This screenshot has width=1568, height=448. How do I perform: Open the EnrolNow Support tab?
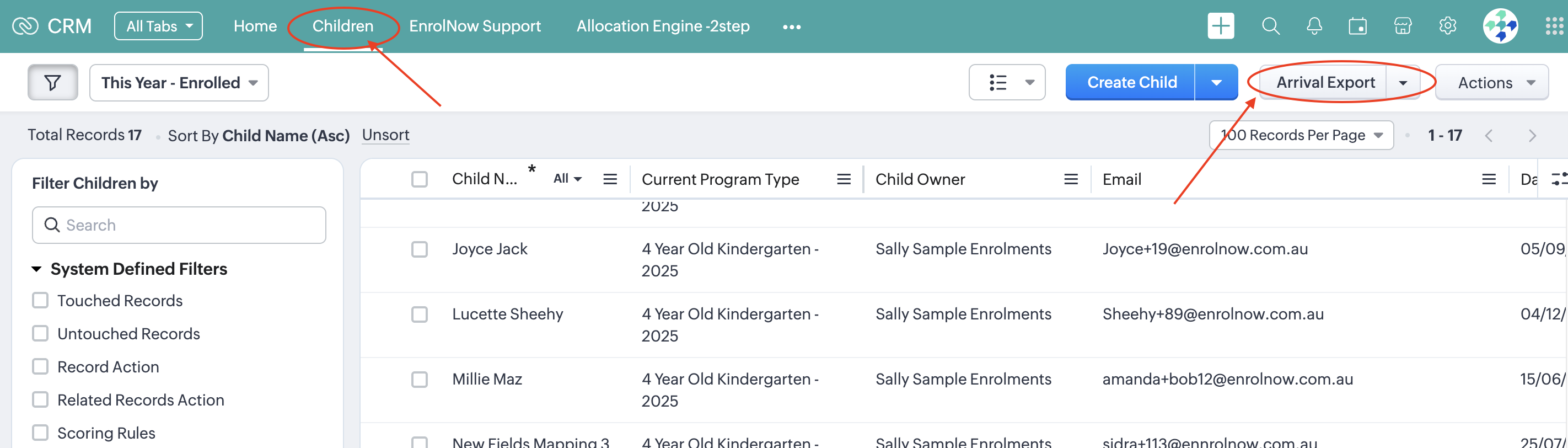coord(475,26)
